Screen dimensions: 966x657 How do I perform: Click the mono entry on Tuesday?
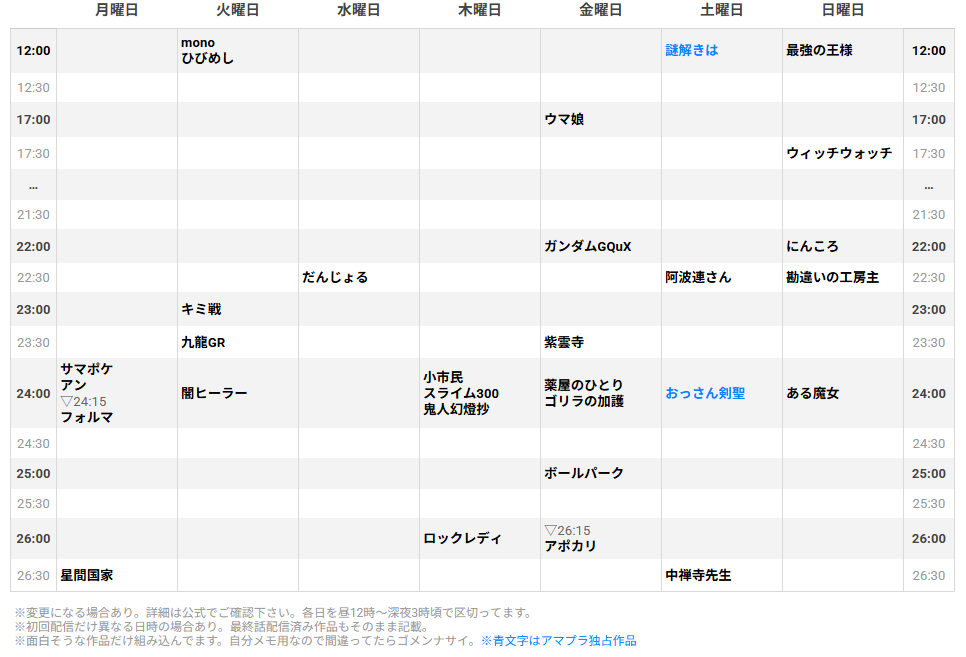click(198, 43)
